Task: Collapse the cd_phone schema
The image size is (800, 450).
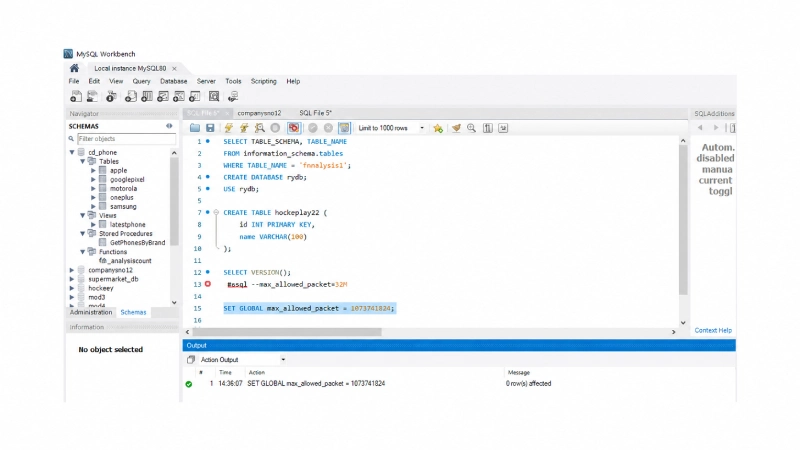Action: (72, 152)
